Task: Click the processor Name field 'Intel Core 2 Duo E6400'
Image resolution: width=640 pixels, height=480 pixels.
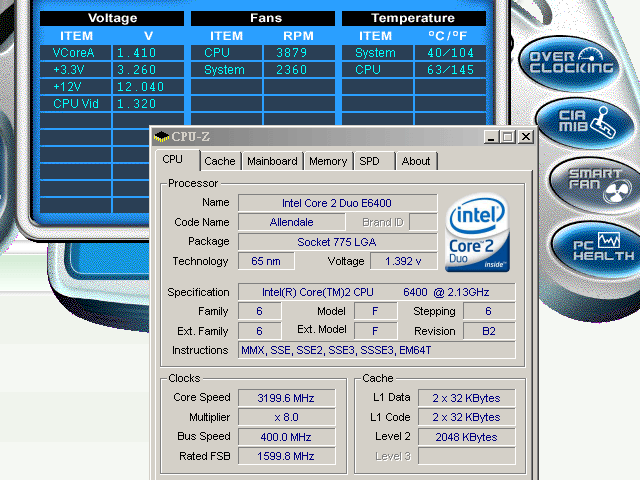Action: 337,203
